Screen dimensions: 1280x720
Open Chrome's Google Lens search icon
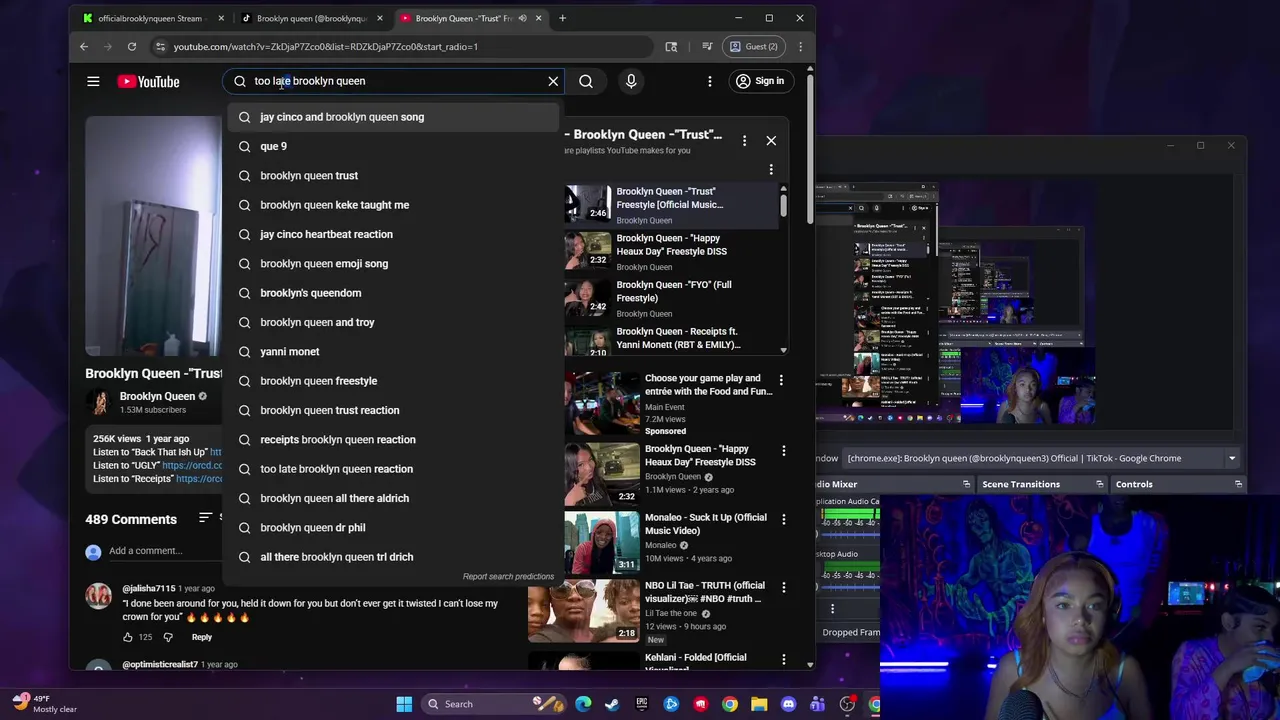coord(671,46)
